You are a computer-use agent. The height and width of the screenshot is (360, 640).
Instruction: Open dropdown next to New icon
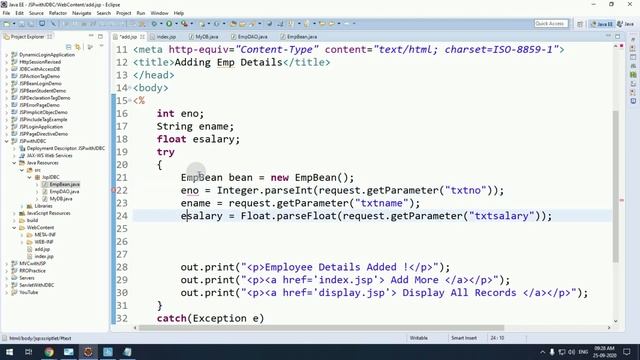(13, 24)
